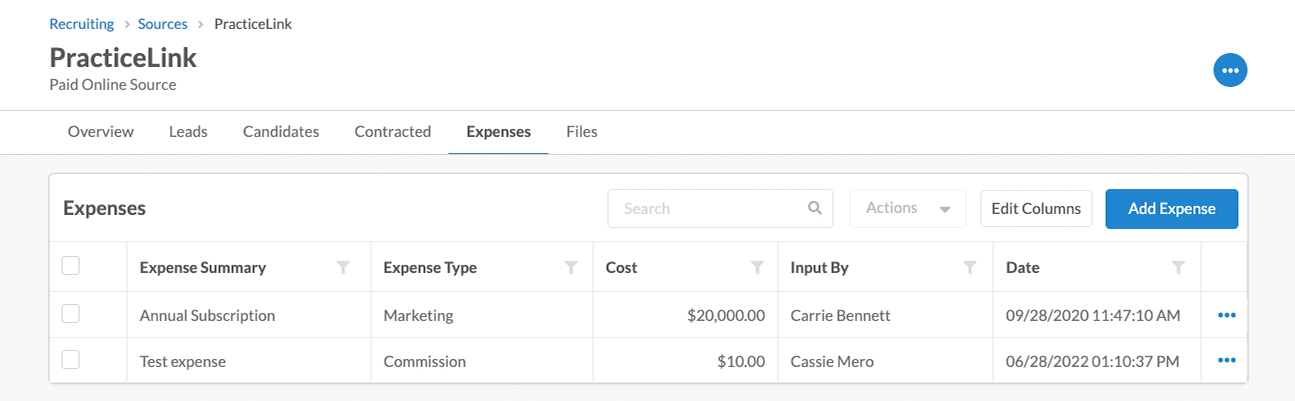Click the Carrie Bennett cell
This screenshot has width=1295, height=401.
click(x=840, y=315)
